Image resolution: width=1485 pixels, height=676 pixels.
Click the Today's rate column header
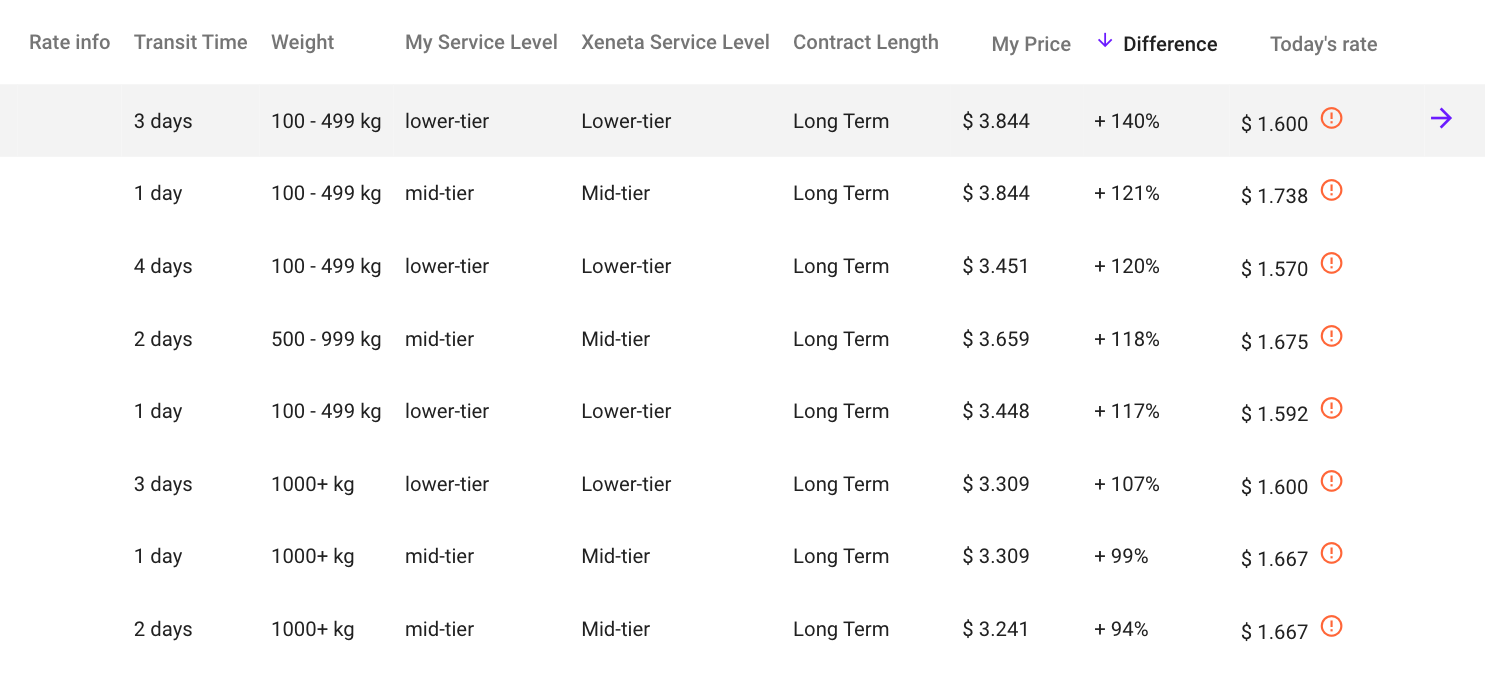click(x=1323, y=44)
